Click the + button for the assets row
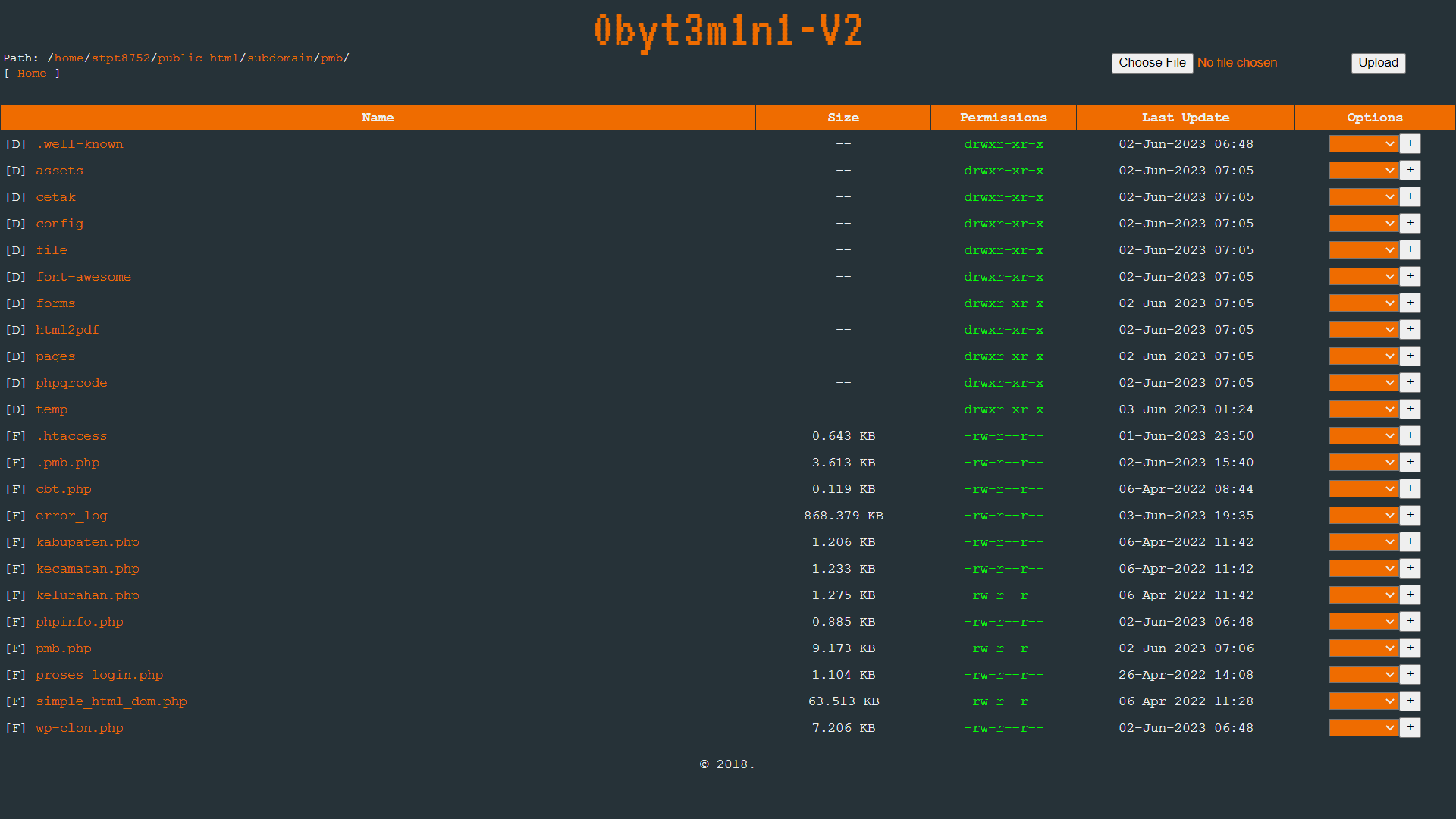Screen dimensions: 1456x819 (1410, 171)
